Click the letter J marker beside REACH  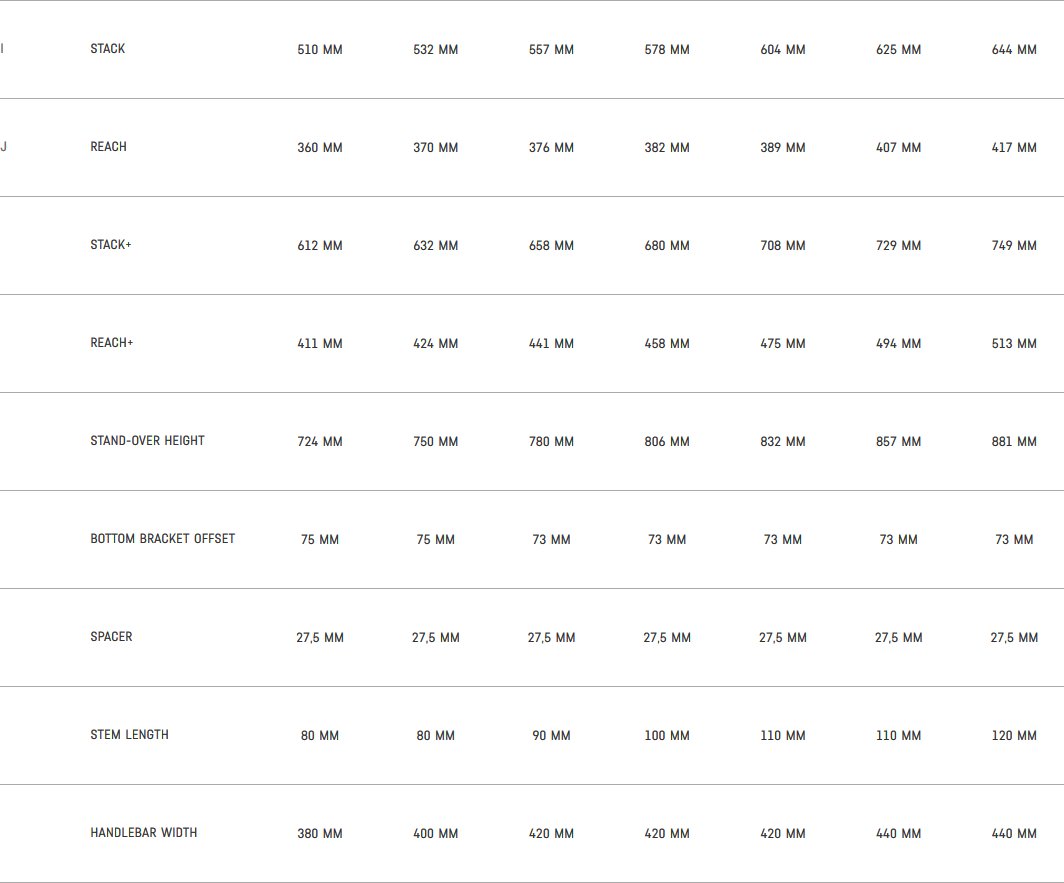point(4,147)
